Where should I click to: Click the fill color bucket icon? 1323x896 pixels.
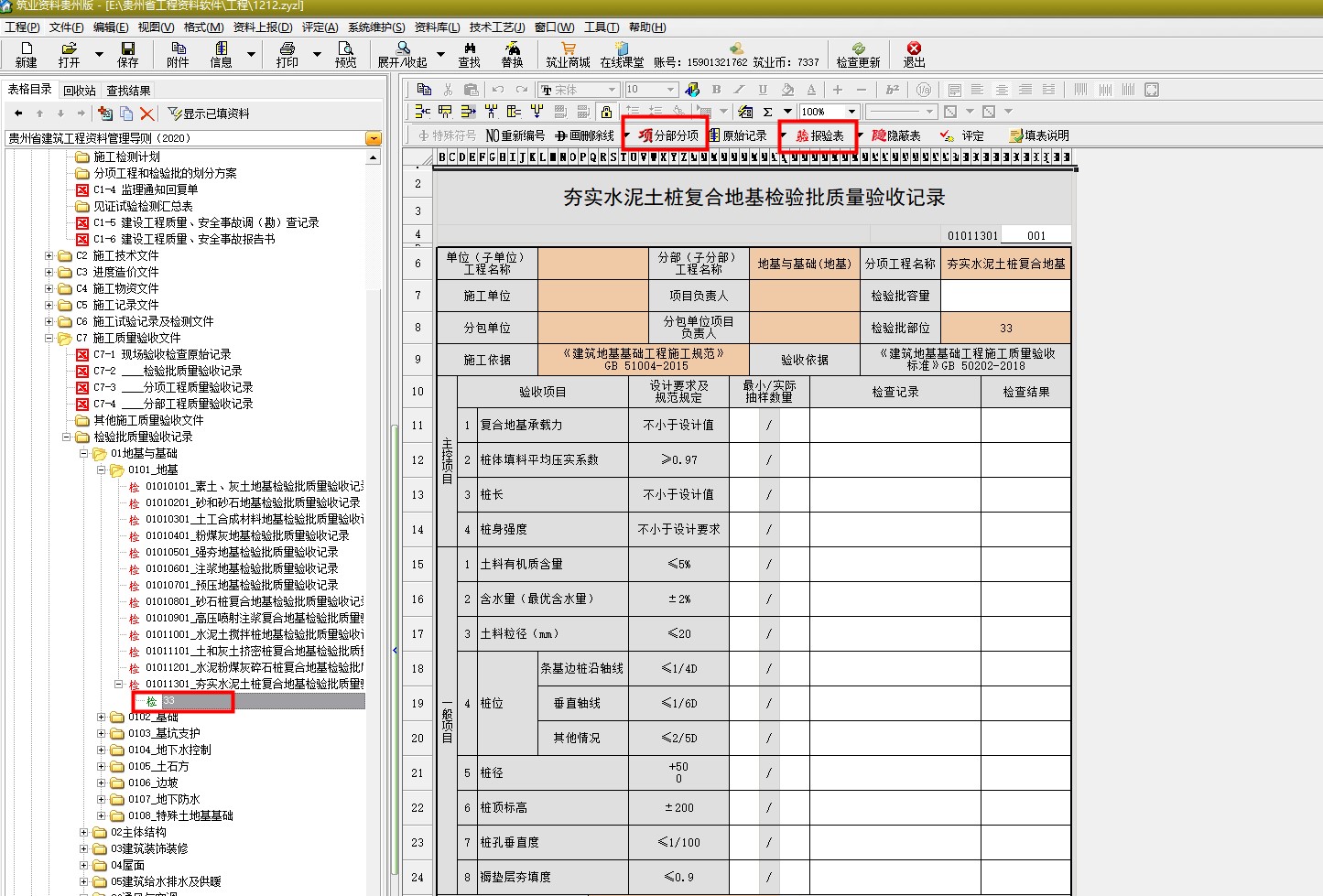[787, 89]
